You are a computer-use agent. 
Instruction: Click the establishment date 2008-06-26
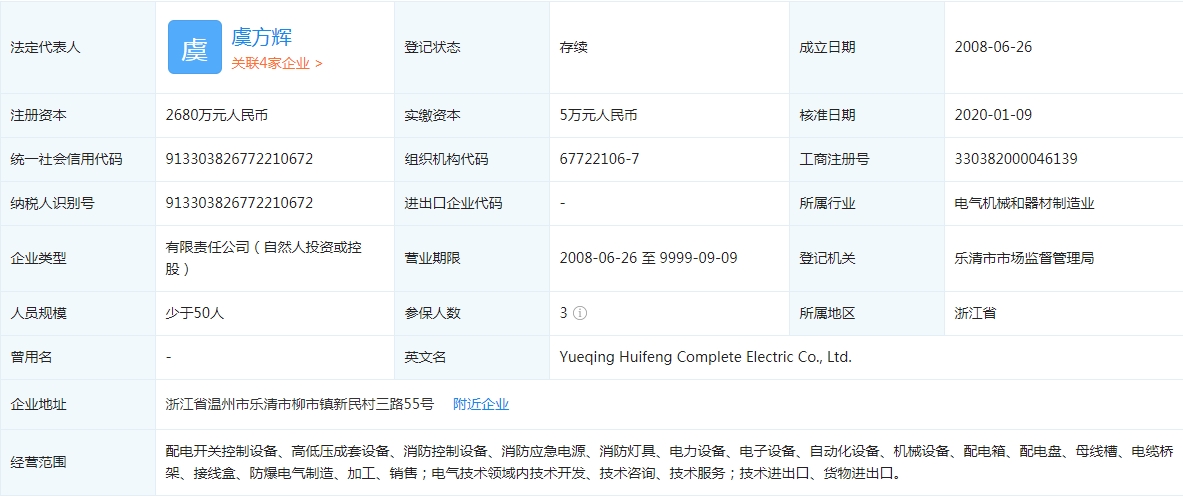click(993, 47)
